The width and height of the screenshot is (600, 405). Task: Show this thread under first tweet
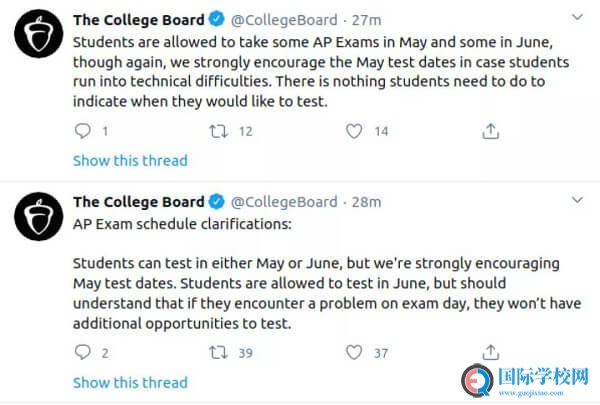[130, 161]
